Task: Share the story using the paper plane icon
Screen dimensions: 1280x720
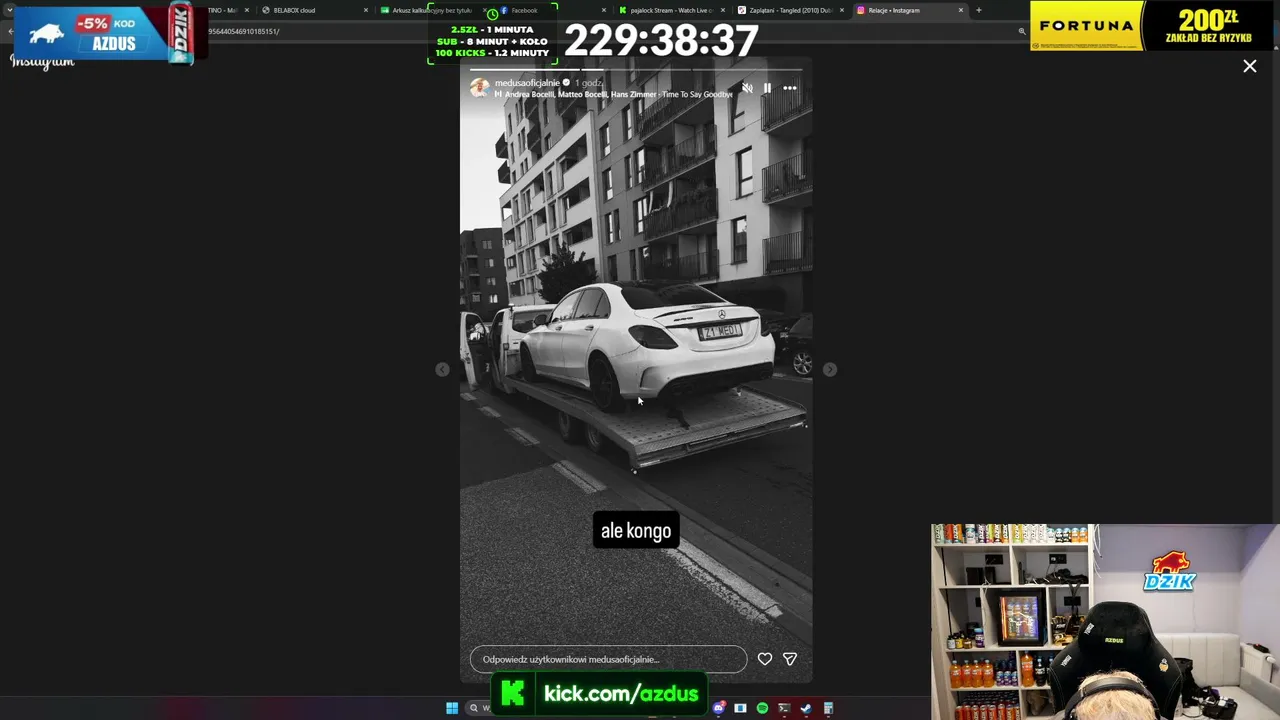Action: tap(790, 659)
